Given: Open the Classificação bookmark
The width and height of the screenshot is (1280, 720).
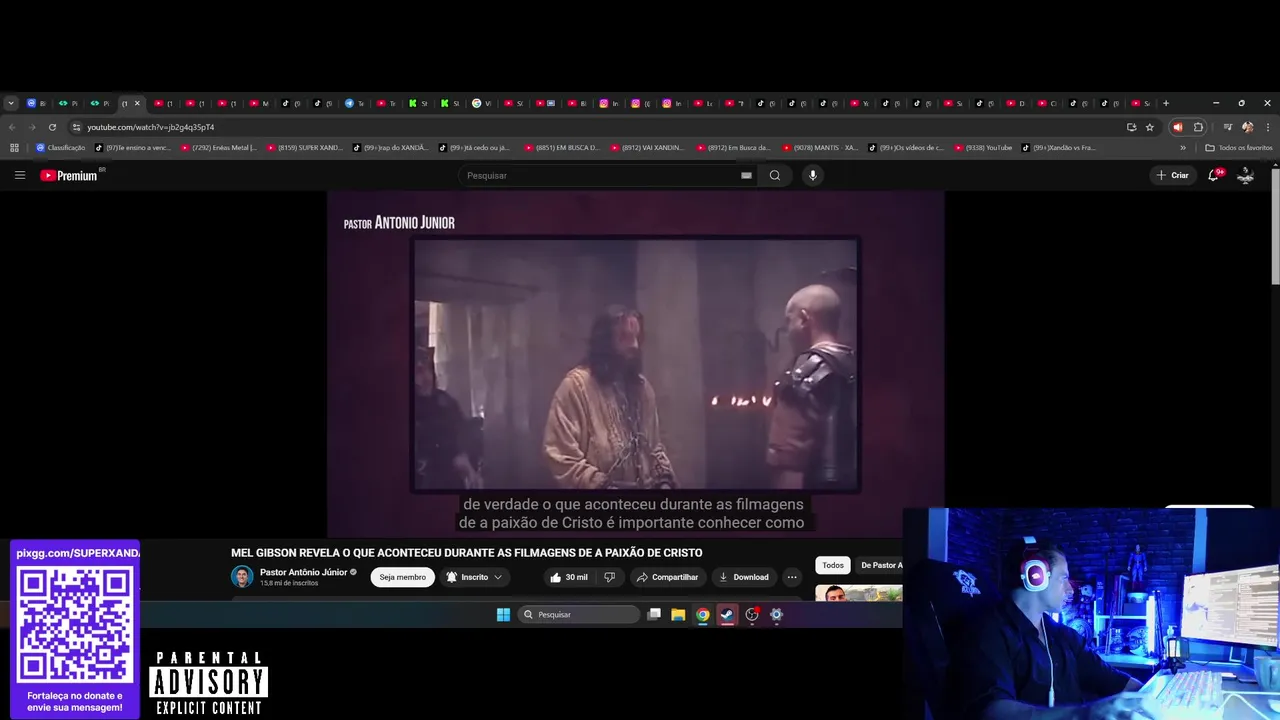Looking at the screenshot, I should 61,147.
